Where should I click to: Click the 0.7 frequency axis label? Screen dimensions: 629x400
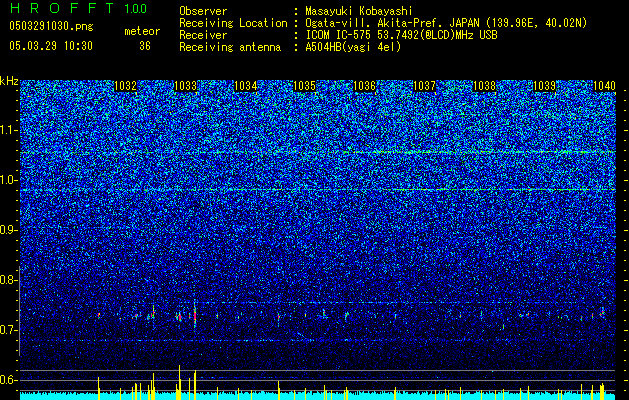pos(8,330)
